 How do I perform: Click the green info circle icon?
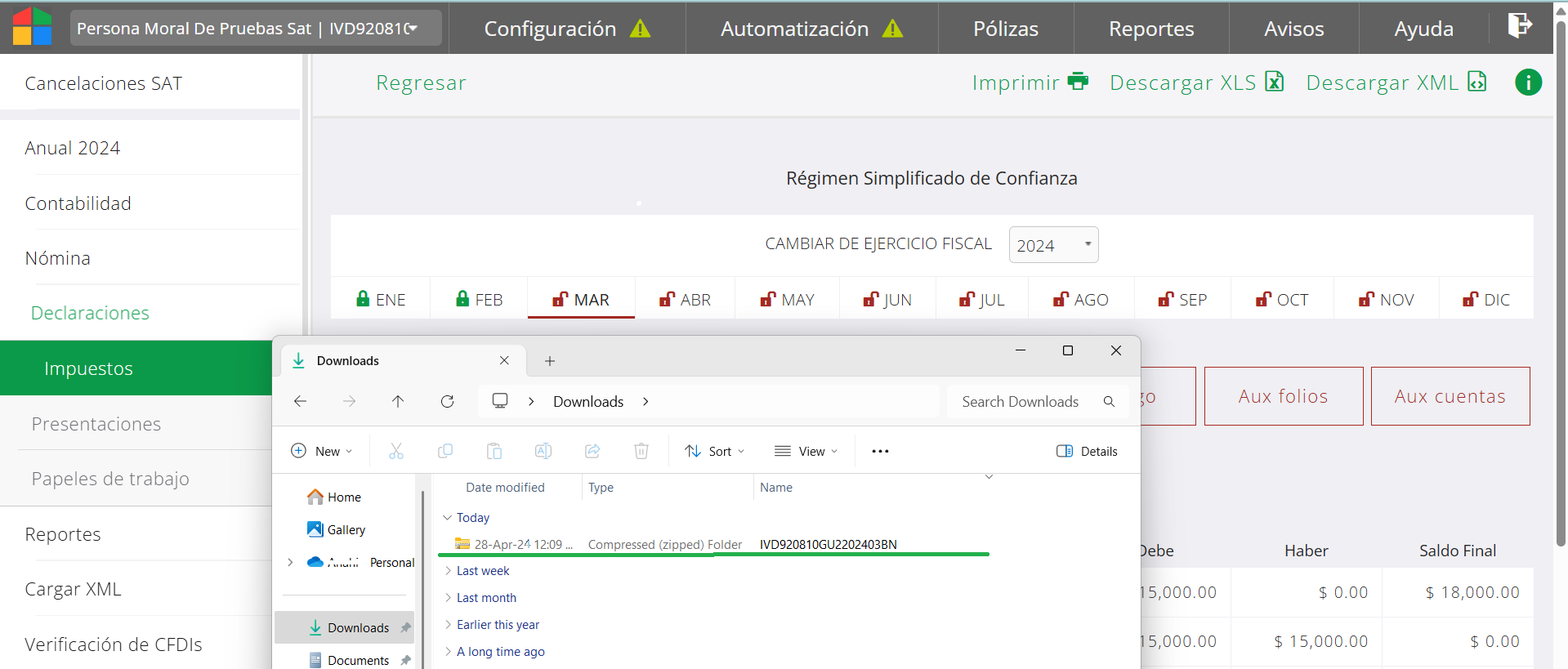tap(1528, 83)
